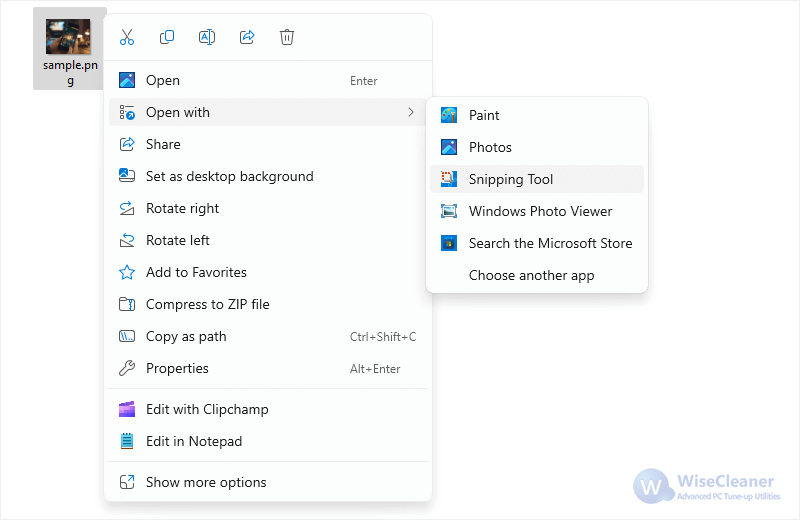Click the Clipchamp purple icon
800x520 pixels.
click(x=127, y=409)
